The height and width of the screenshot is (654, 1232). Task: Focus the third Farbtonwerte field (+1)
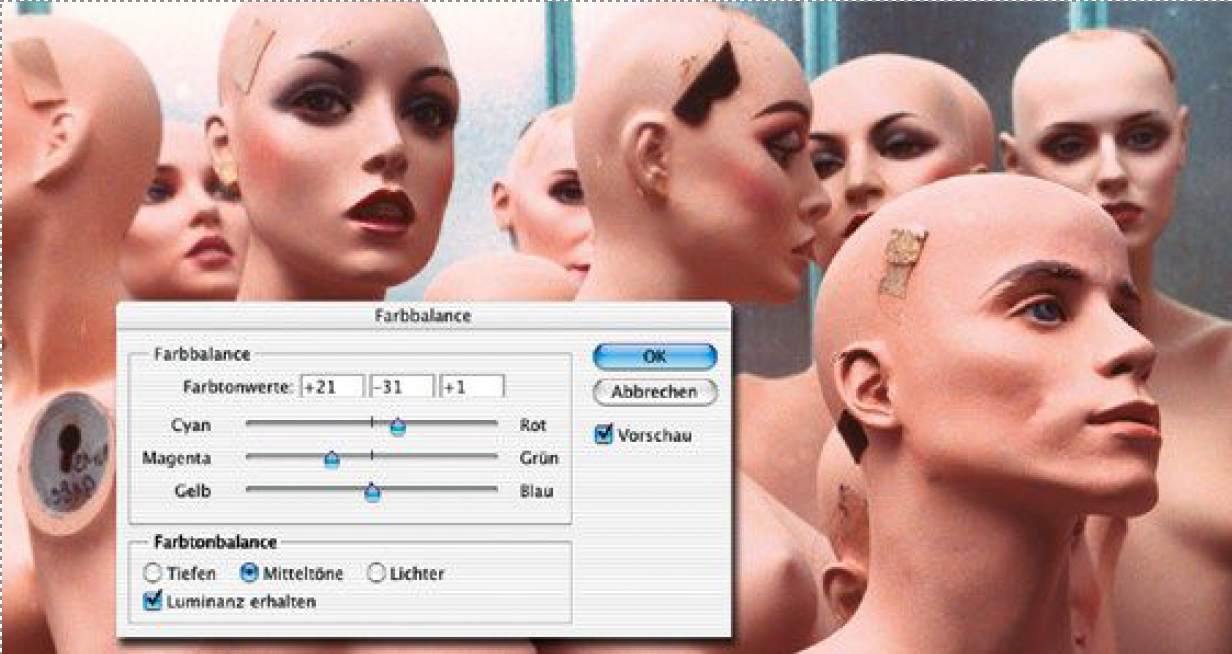pos(472,386)
